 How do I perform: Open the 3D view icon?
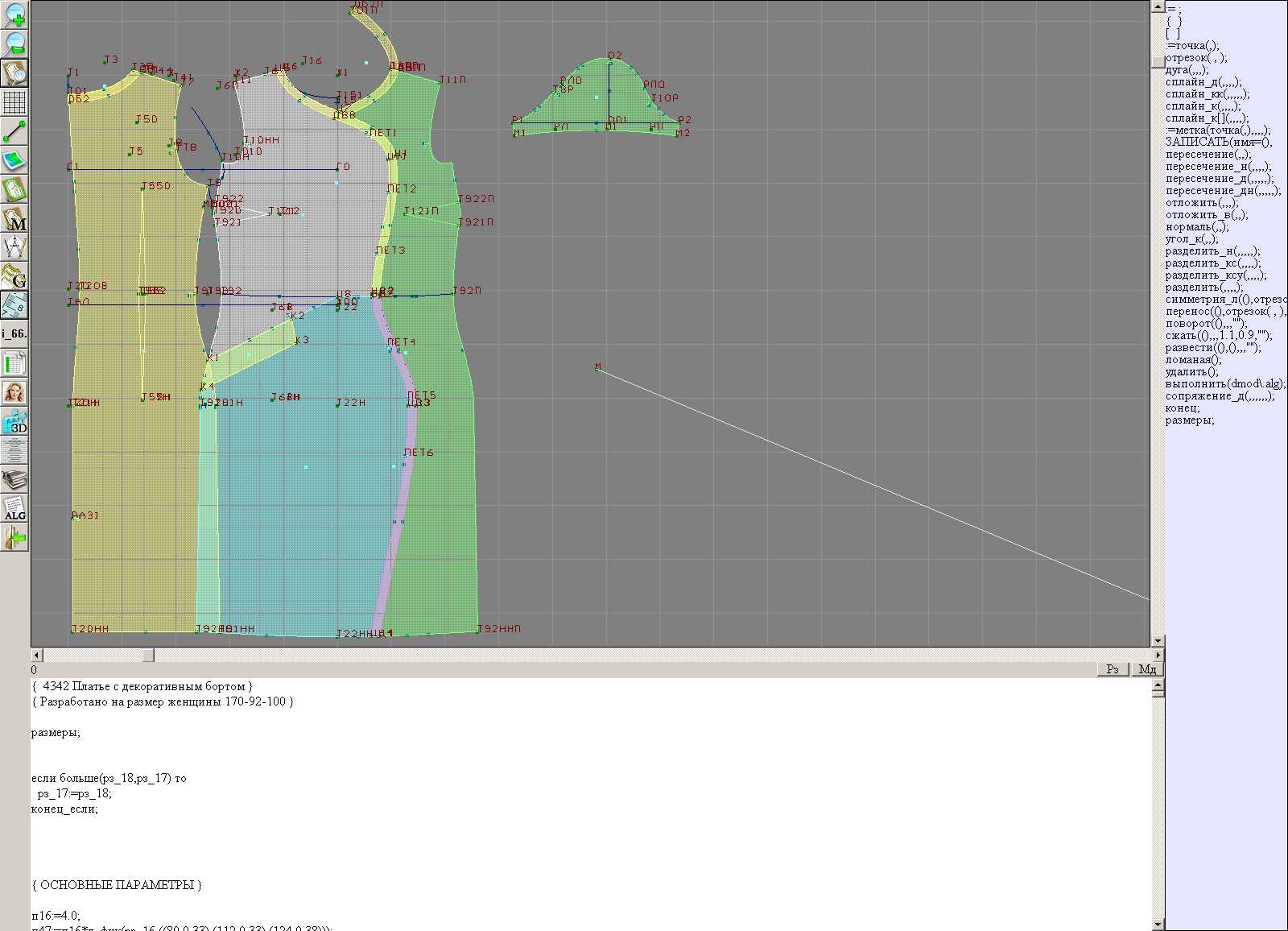coord(14,421)
